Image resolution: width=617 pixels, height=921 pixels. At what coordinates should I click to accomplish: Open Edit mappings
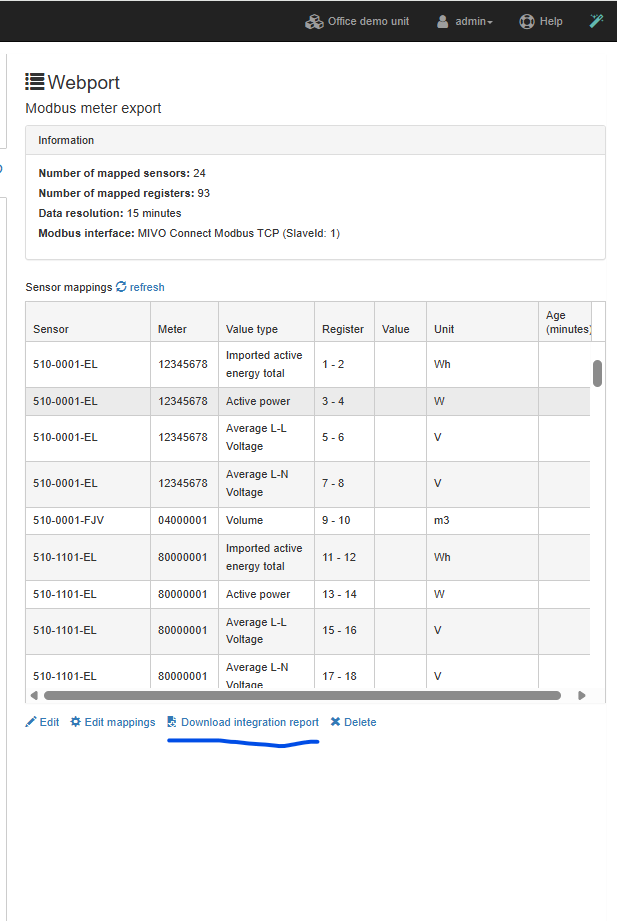coord(113,722)
